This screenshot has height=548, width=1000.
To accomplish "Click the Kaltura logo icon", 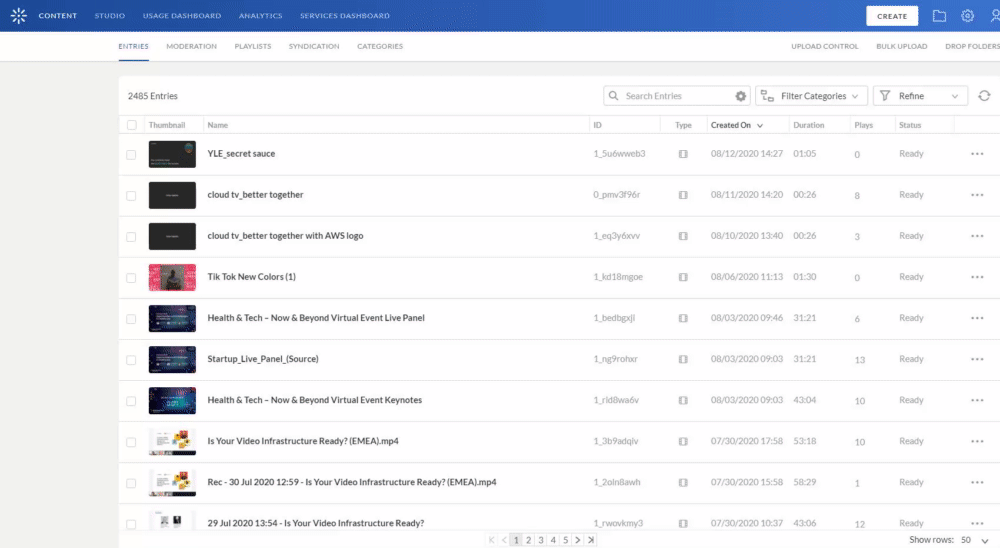I will [18, 16].
